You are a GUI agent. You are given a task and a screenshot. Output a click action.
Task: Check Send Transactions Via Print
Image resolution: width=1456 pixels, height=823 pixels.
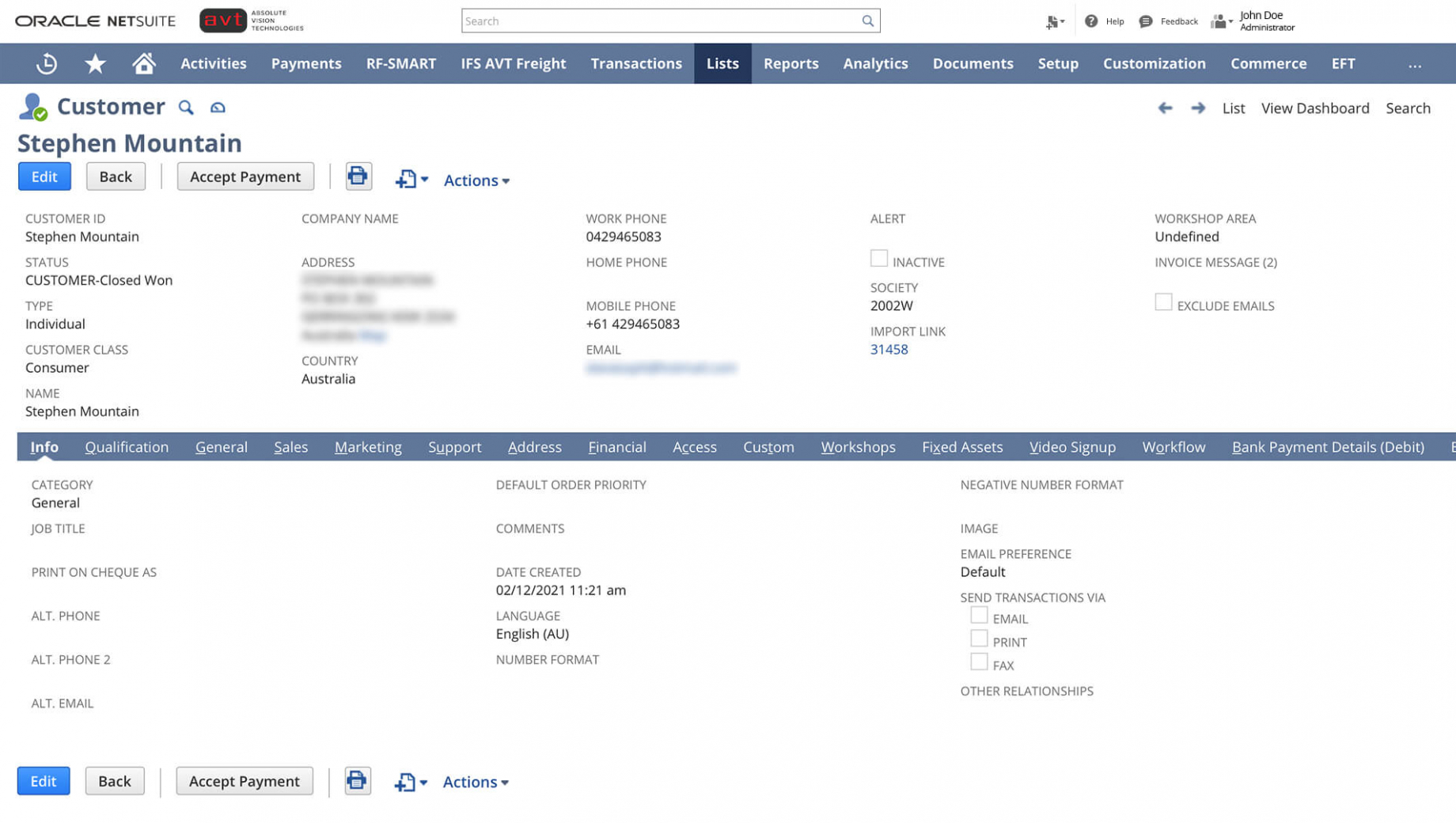point(979,639)
